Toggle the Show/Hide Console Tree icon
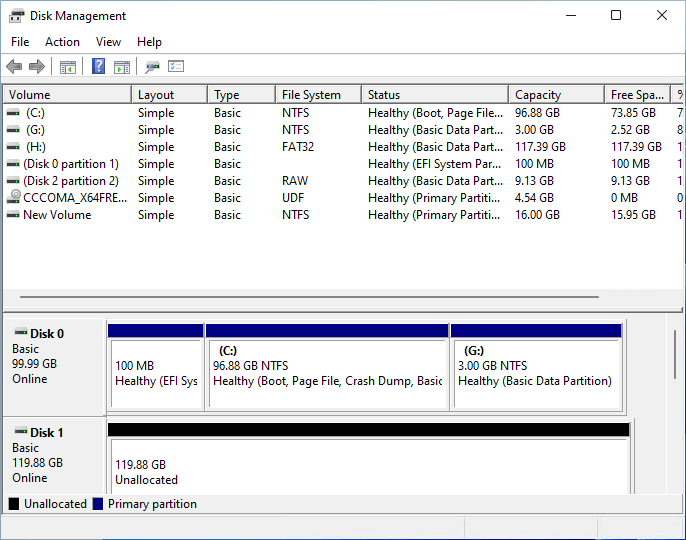 point(68,67)
